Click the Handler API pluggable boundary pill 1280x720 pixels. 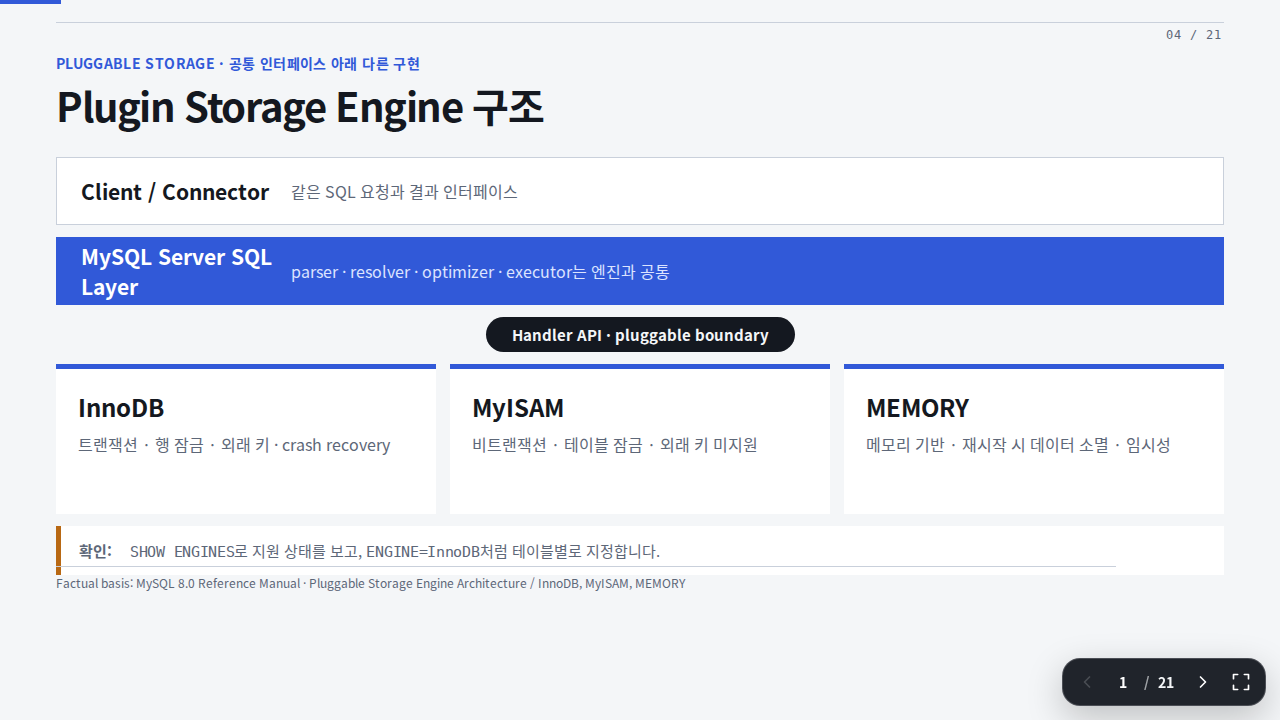click(640, 335)
